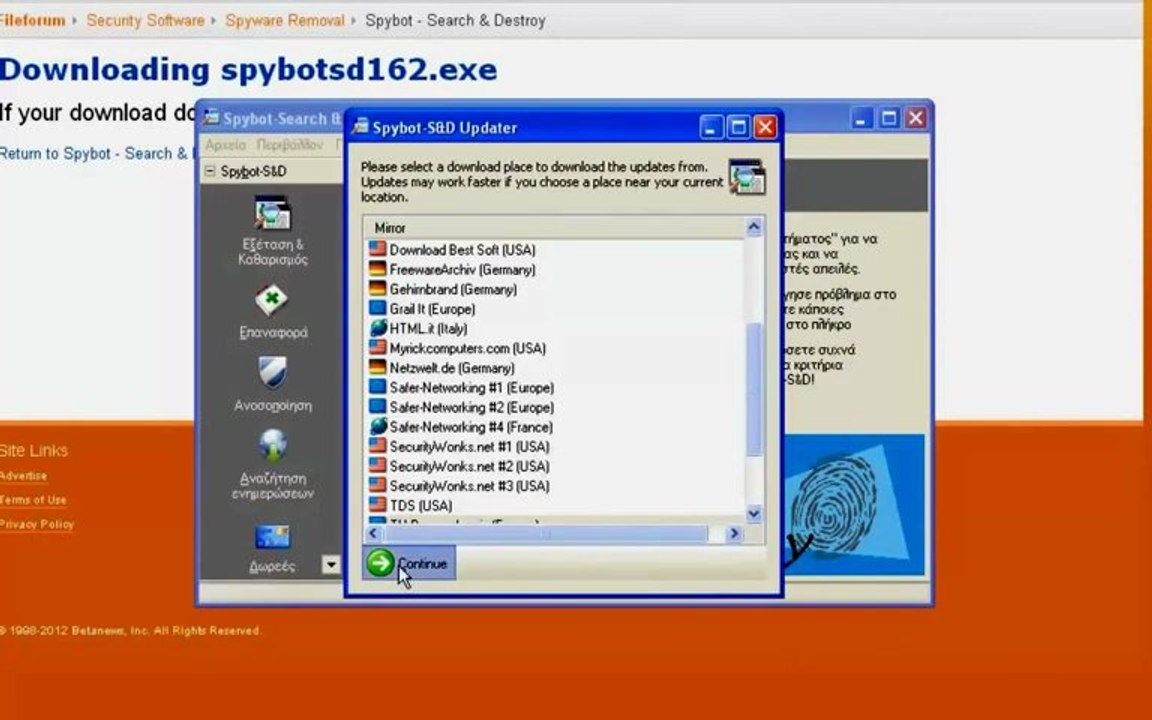This screenshot has height=720, width=1152.
Task: Open Δωρεές donations card icon
Action: pyautogui.click(x=272, y=537)
